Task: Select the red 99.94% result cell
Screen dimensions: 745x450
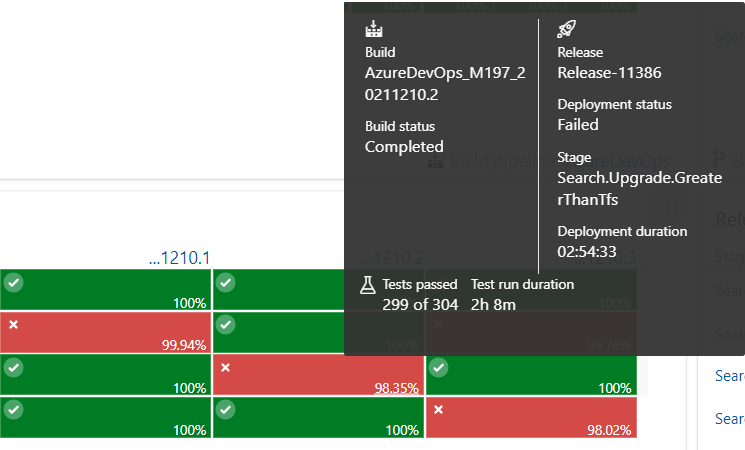Action: coord(105,332)
